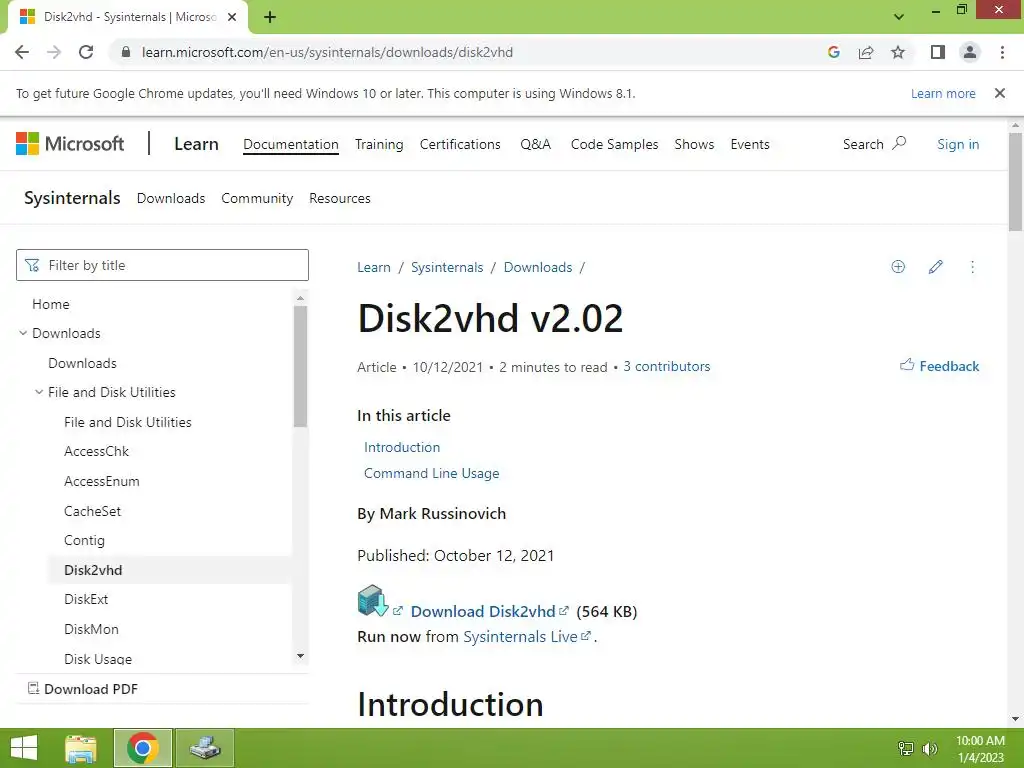Open File Explorer from taskbar

tap(81, 748)
